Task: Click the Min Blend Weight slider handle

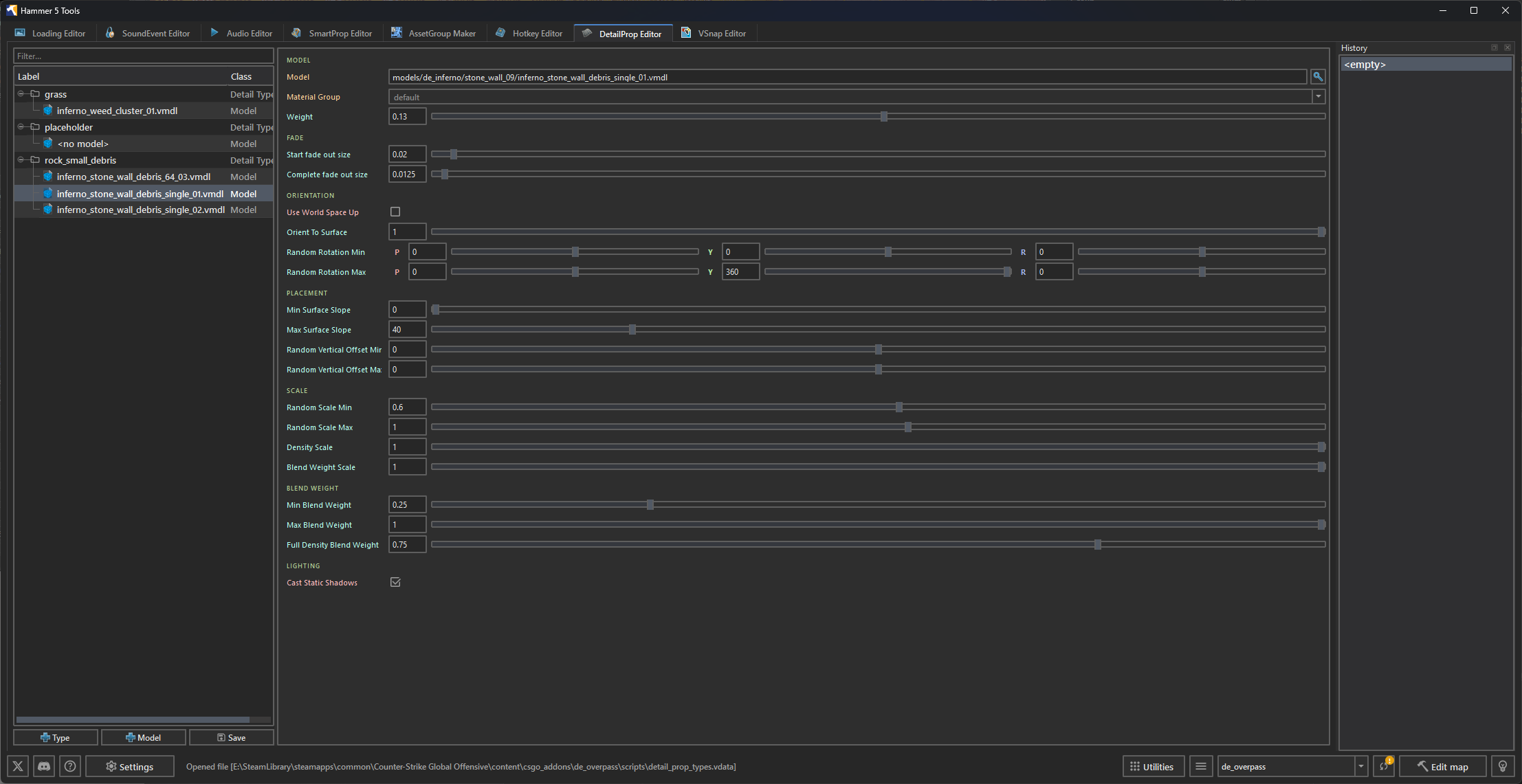Action: click(x=650, y=504)
